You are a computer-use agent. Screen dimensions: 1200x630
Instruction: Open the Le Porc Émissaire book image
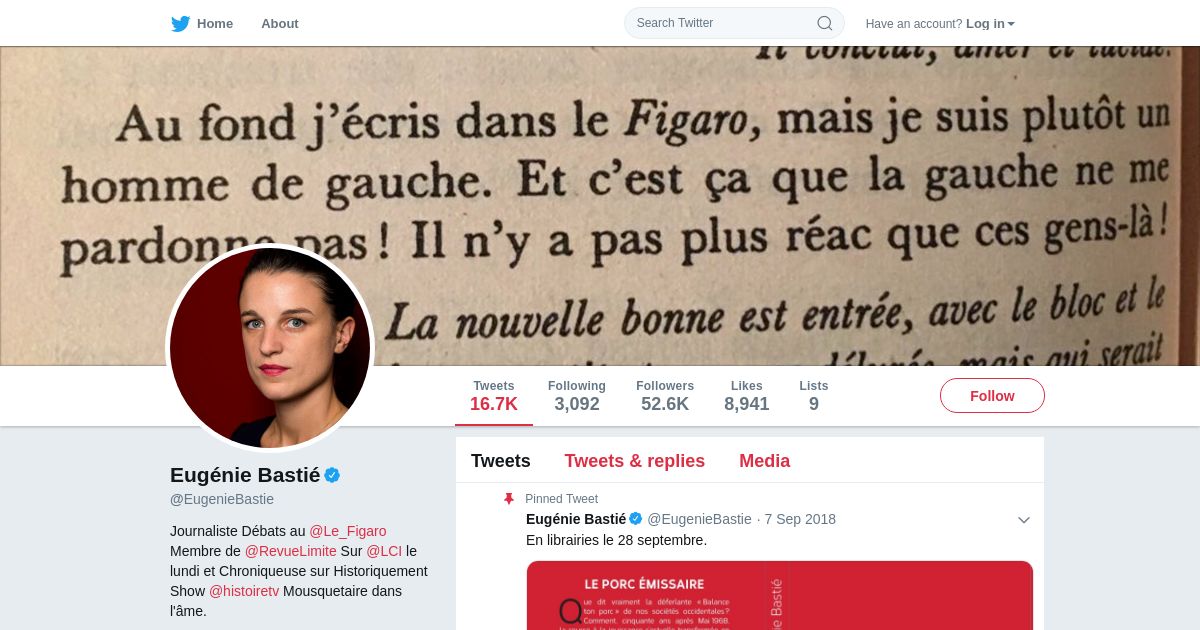click(780, 596)
